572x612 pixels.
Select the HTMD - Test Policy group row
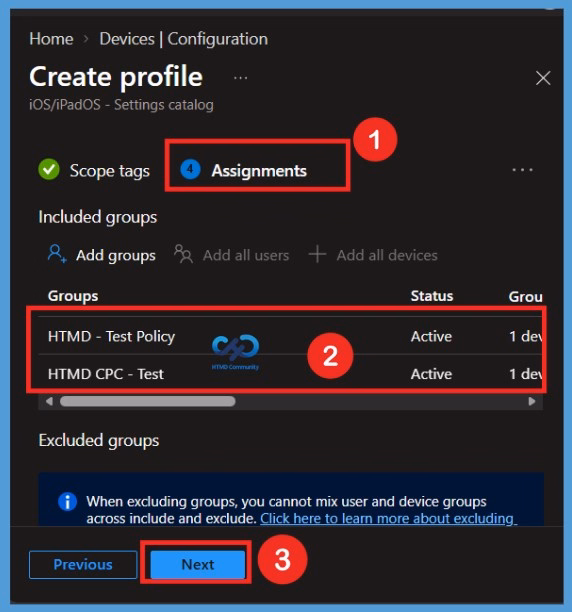tap(290, 336)
